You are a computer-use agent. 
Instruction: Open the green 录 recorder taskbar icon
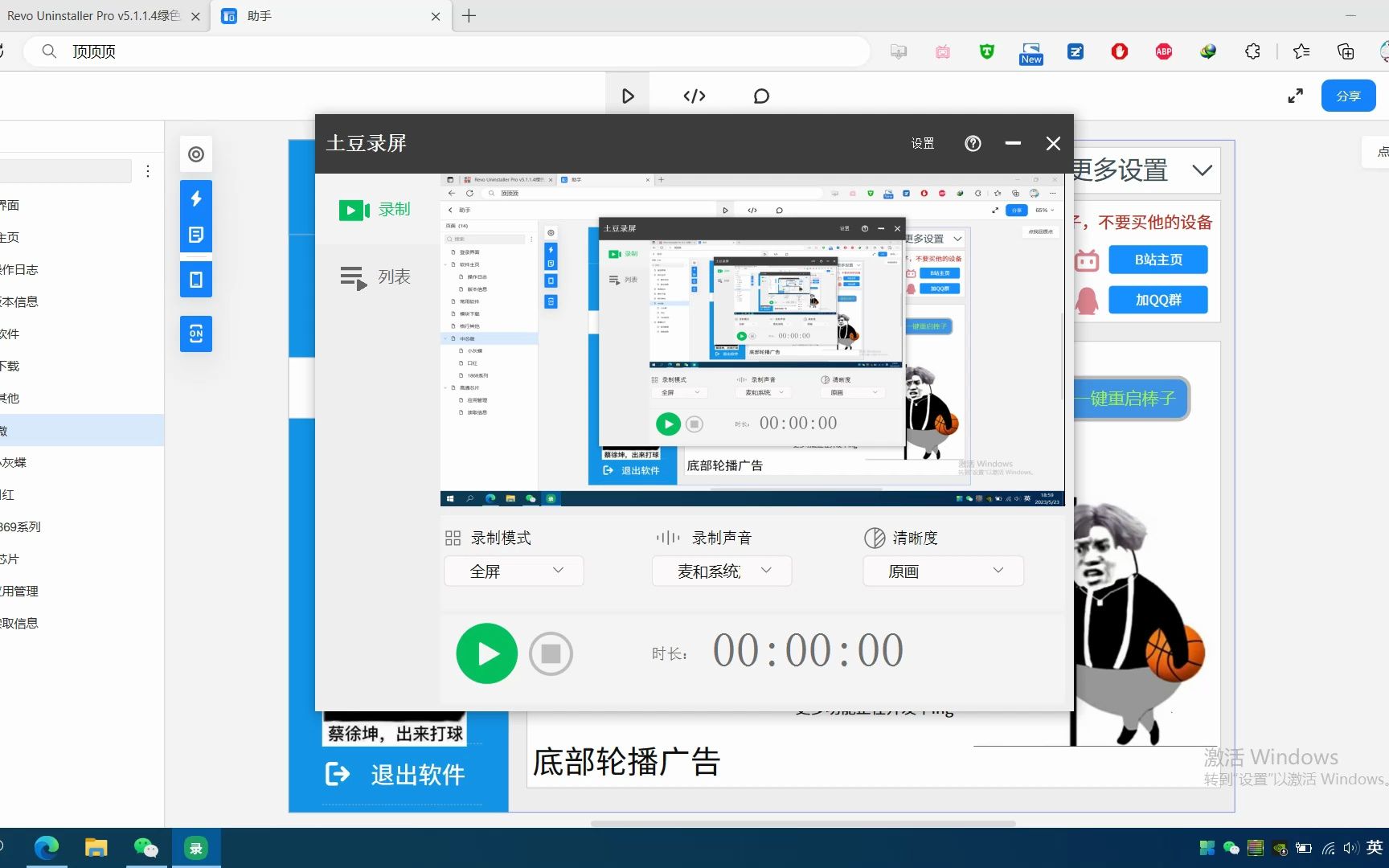coord(196,847)
